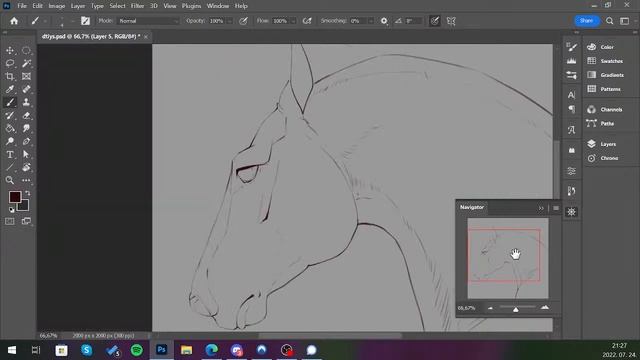
Task: Select the Paint Bucket tool
Action: click(x=10, y=129)
